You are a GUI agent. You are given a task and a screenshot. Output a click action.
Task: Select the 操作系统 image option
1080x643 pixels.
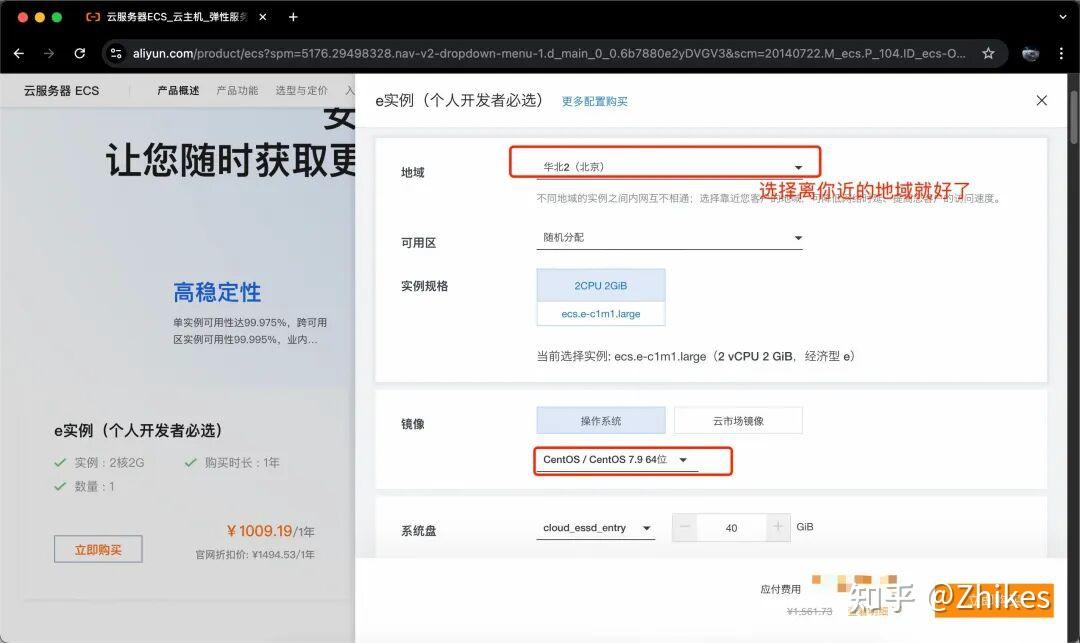[x=600, y=421]
